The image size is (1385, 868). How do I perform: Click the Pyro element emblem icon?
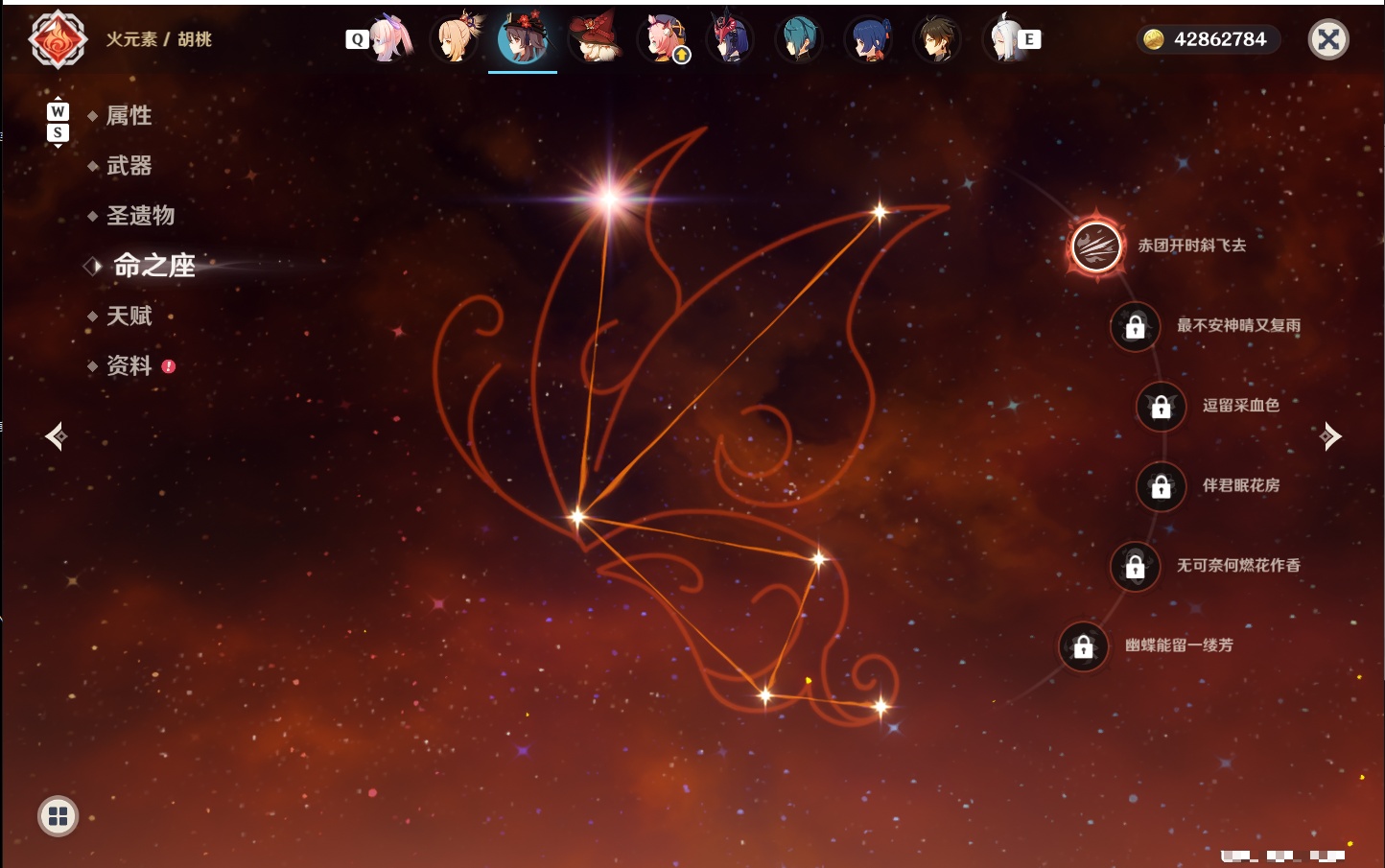[58, 39]
